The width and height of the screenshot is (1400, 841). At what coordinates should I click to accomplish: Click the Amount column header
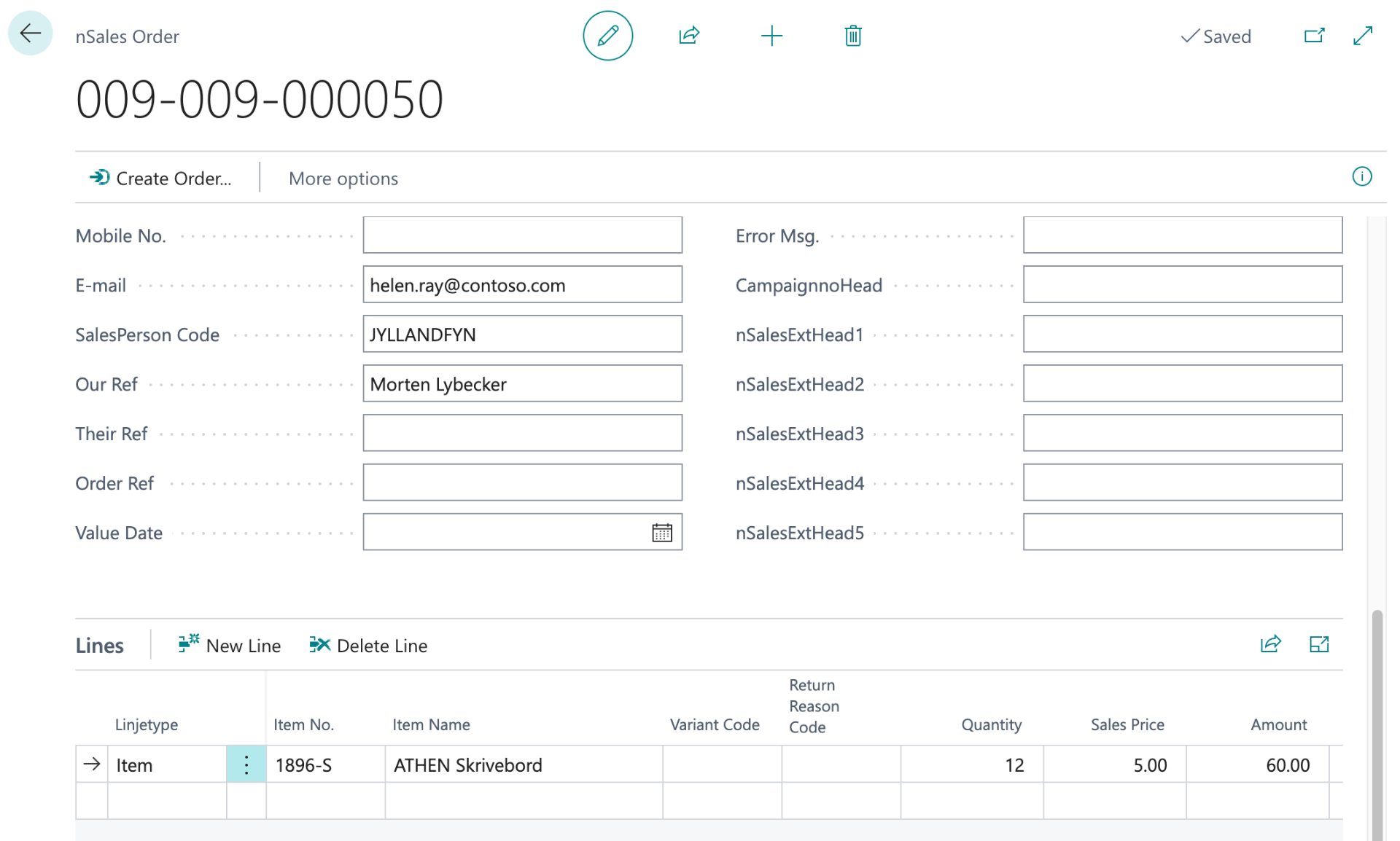(x=1278, y=724)
